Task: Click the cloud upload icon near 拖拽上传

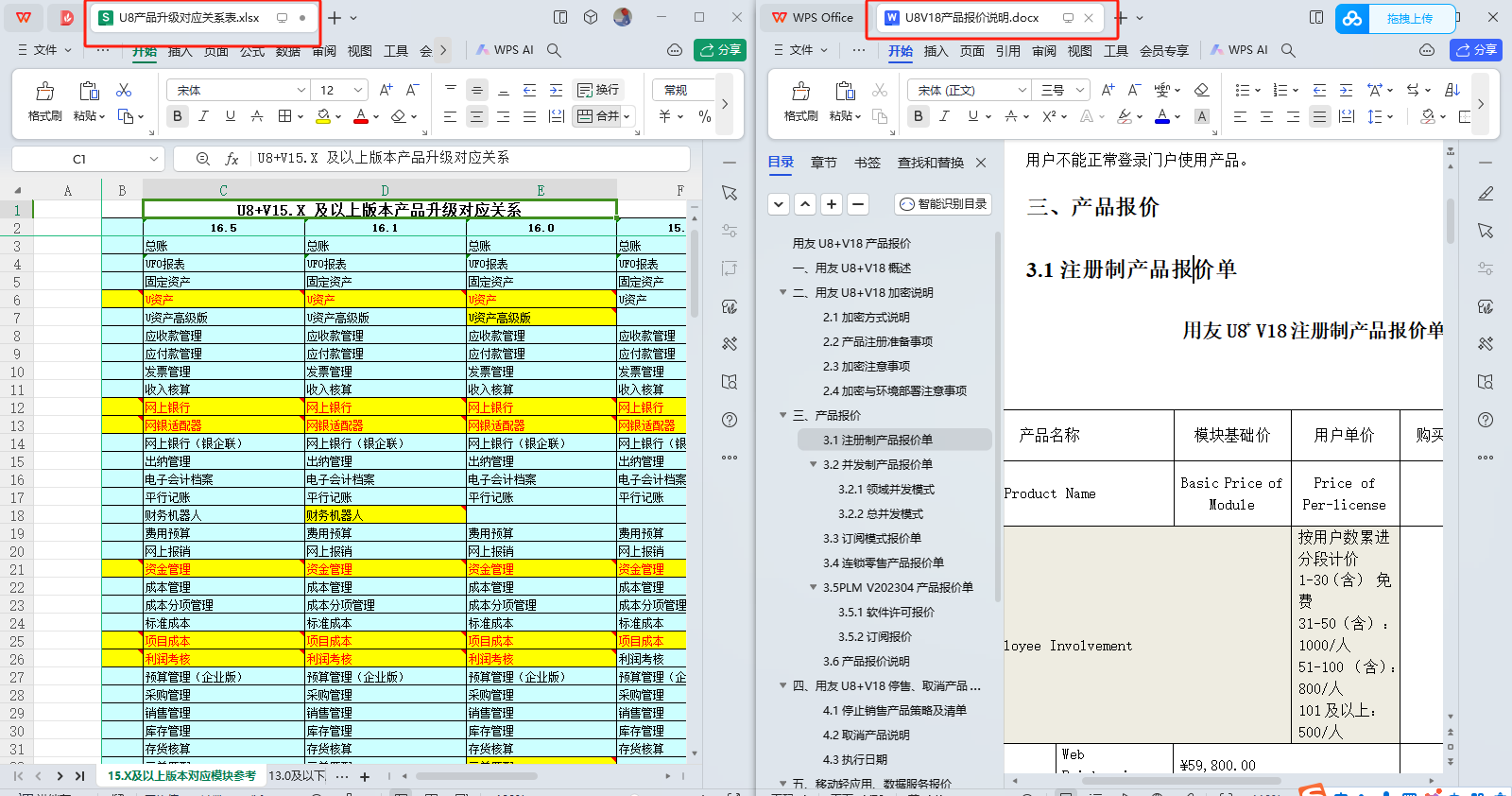Action: (x=1353, y=18)
